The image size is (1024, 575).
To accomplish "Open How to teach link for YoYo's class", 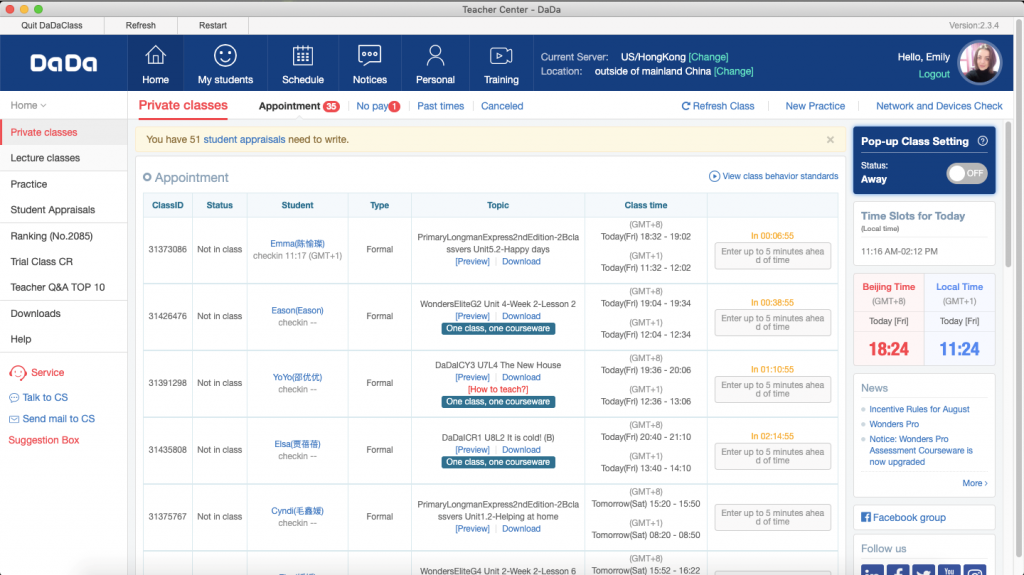I will point(498,389).
